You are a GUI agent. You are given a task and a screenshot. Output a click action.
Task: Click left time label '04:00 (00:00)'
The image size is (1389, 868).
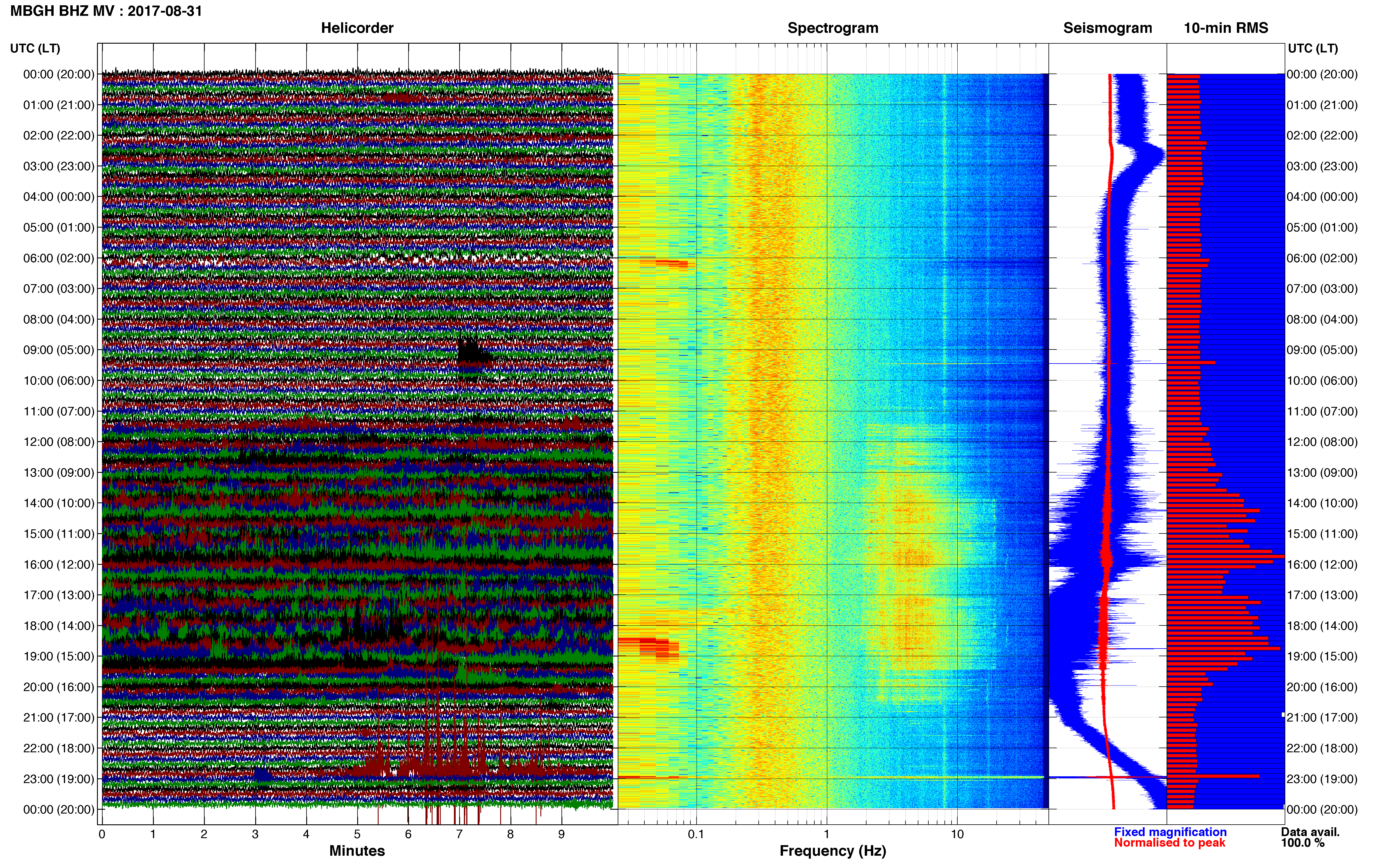(59, 197)
